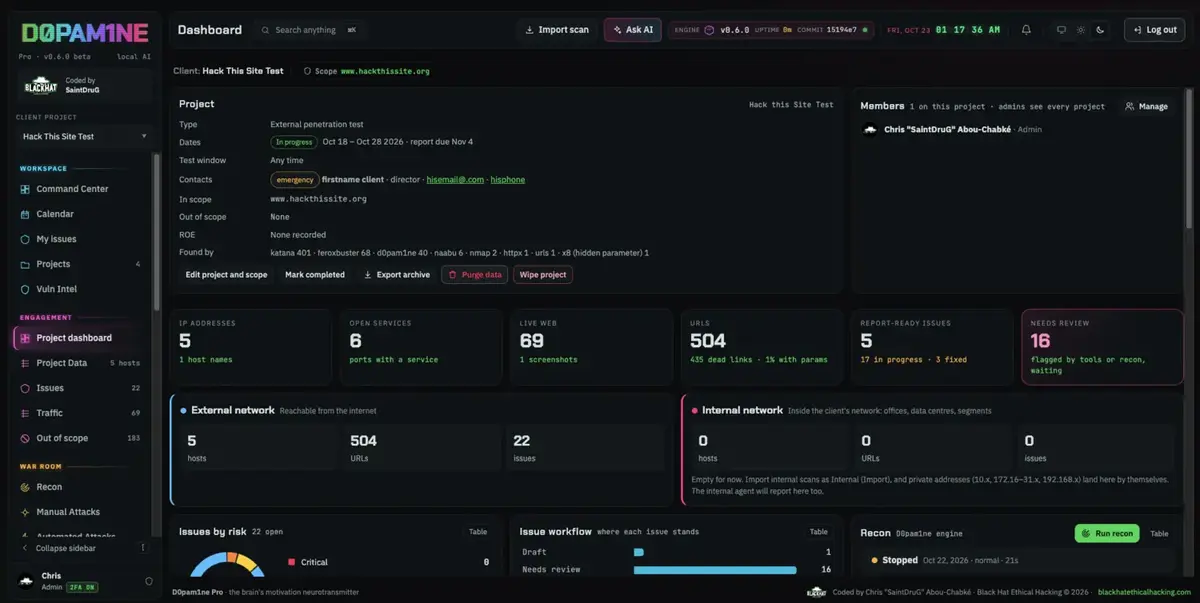The height and width of the screenshot is (603, 1200).
Task: Click External network 5 hosts tile
Action: (x=258, y=448)
